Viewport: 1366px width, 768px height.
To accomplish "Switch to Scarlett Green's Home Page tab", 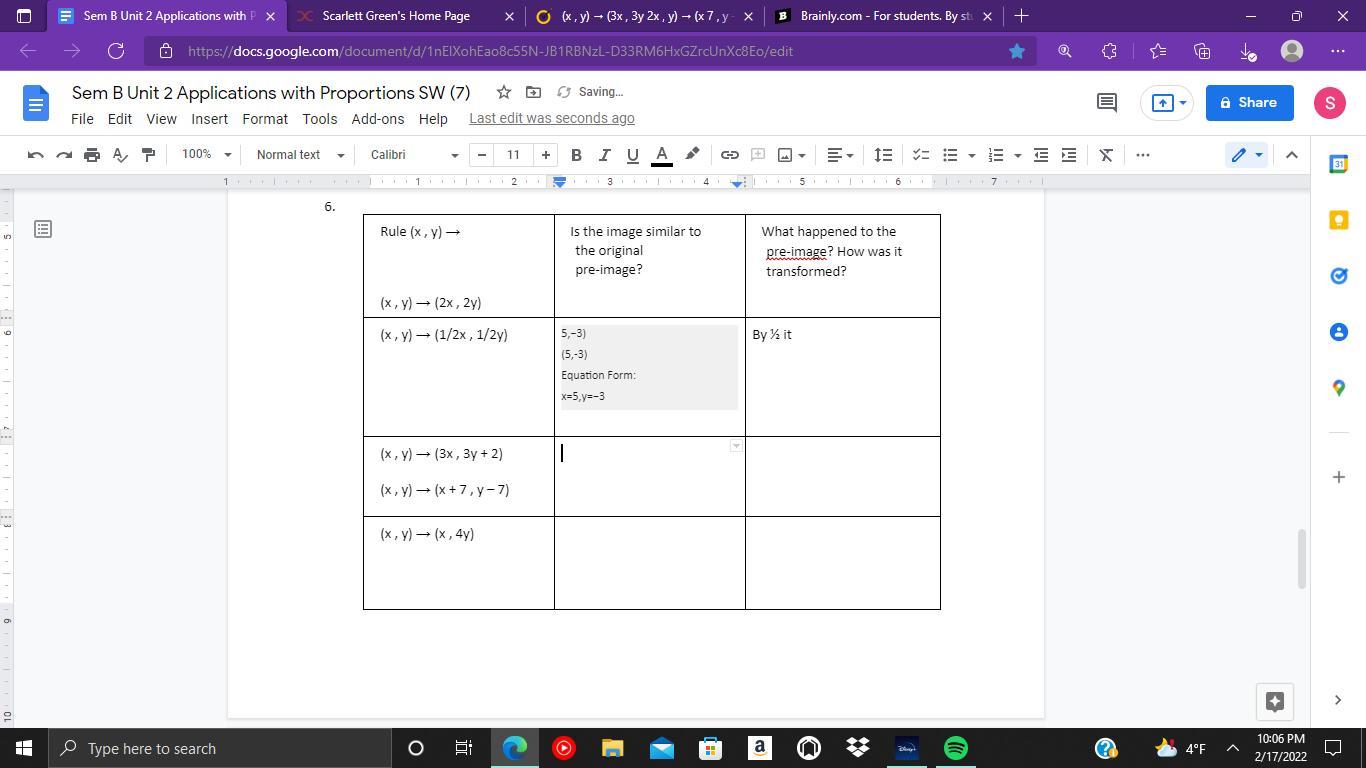I will pyautogui.click(x=396, y=16).
